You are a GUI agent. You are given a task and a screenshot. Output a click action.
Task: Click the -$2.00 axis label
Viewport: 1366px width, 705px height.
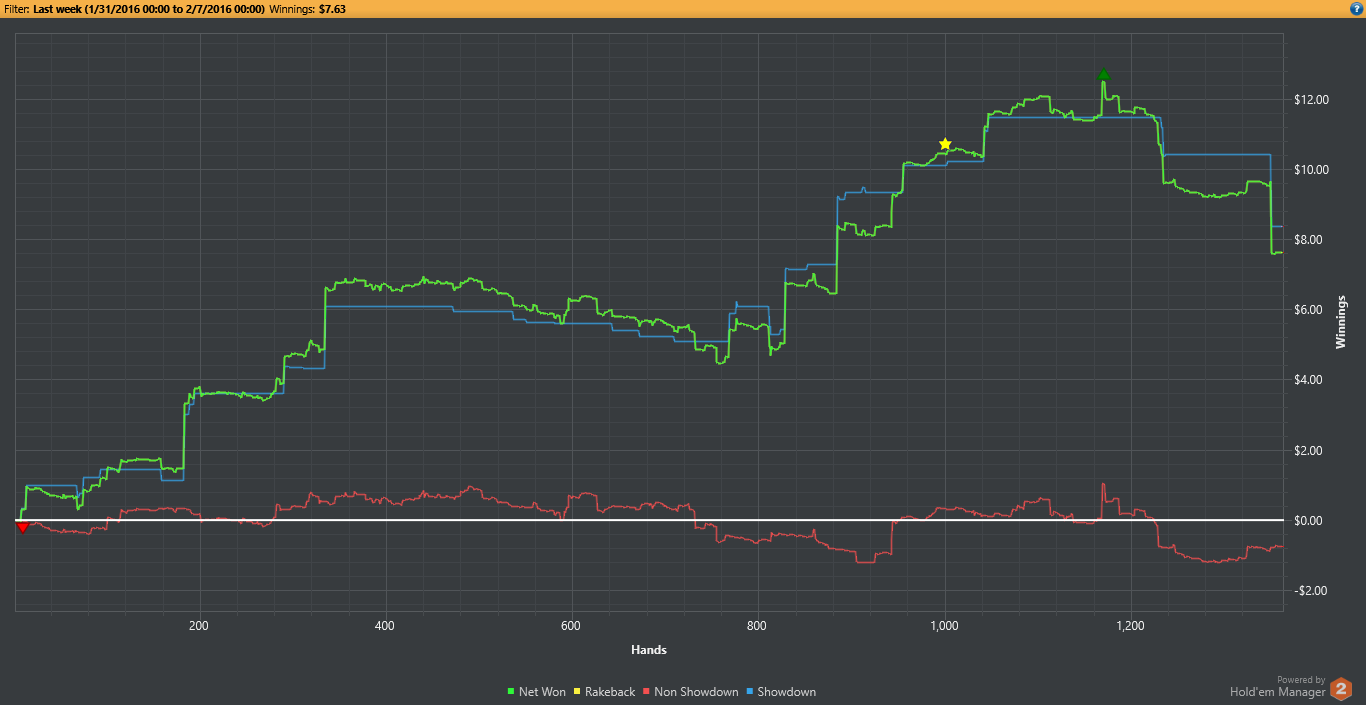tap(1311, 591)
